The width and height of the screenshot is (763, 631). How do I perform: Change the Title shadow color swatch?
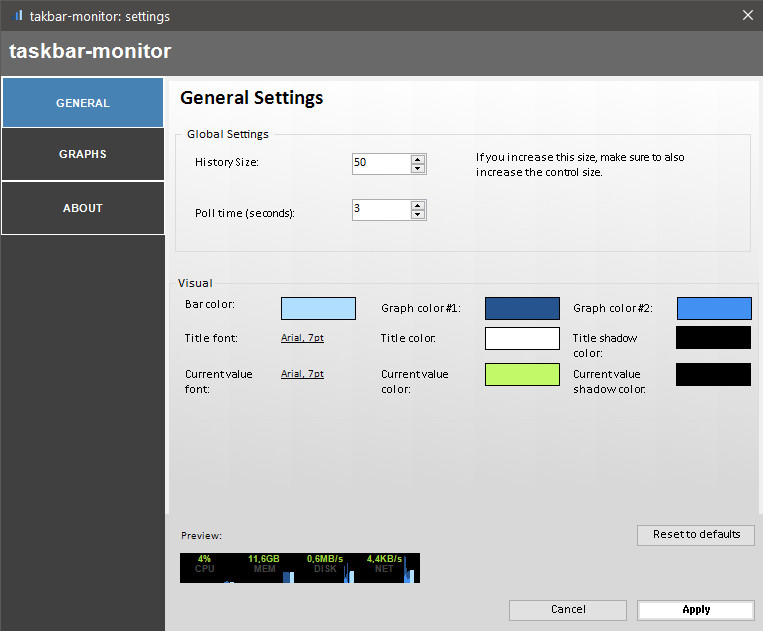click(713, 338)
